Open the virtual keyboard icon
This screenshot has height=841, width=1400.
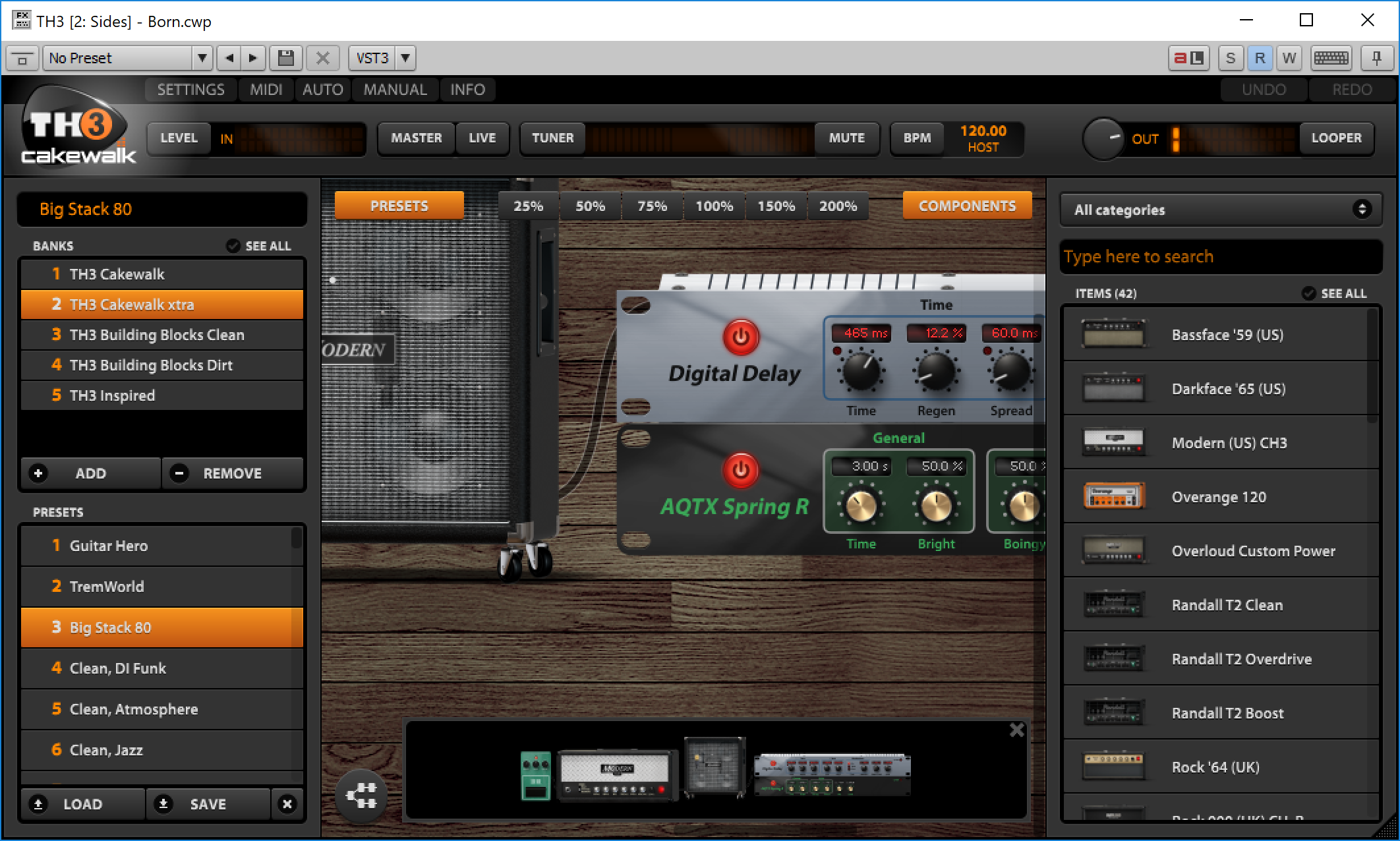coord(1331,58)
